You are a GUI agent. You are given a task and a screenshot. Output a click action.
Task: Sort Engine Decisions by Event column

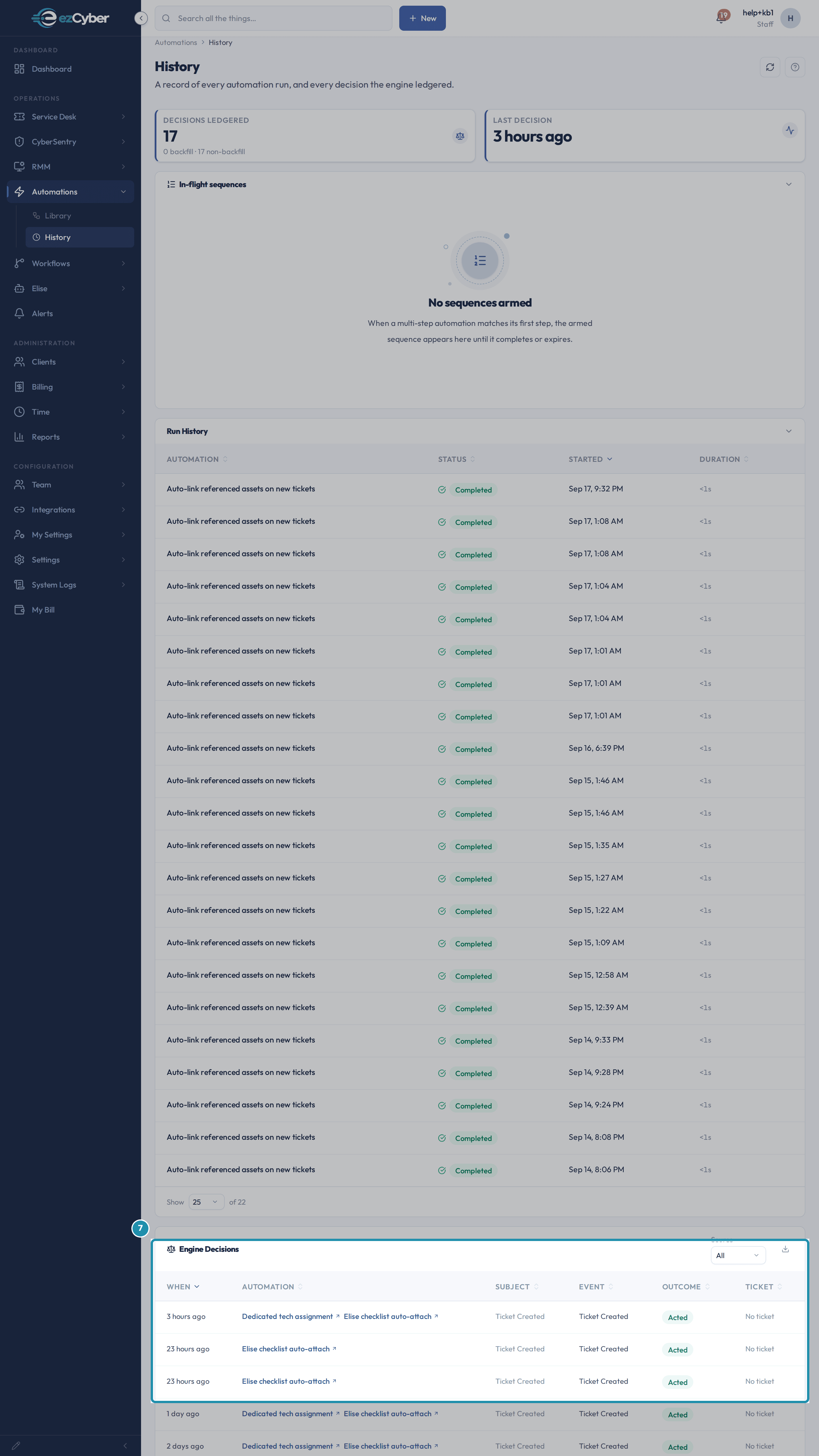[596, 1287]
